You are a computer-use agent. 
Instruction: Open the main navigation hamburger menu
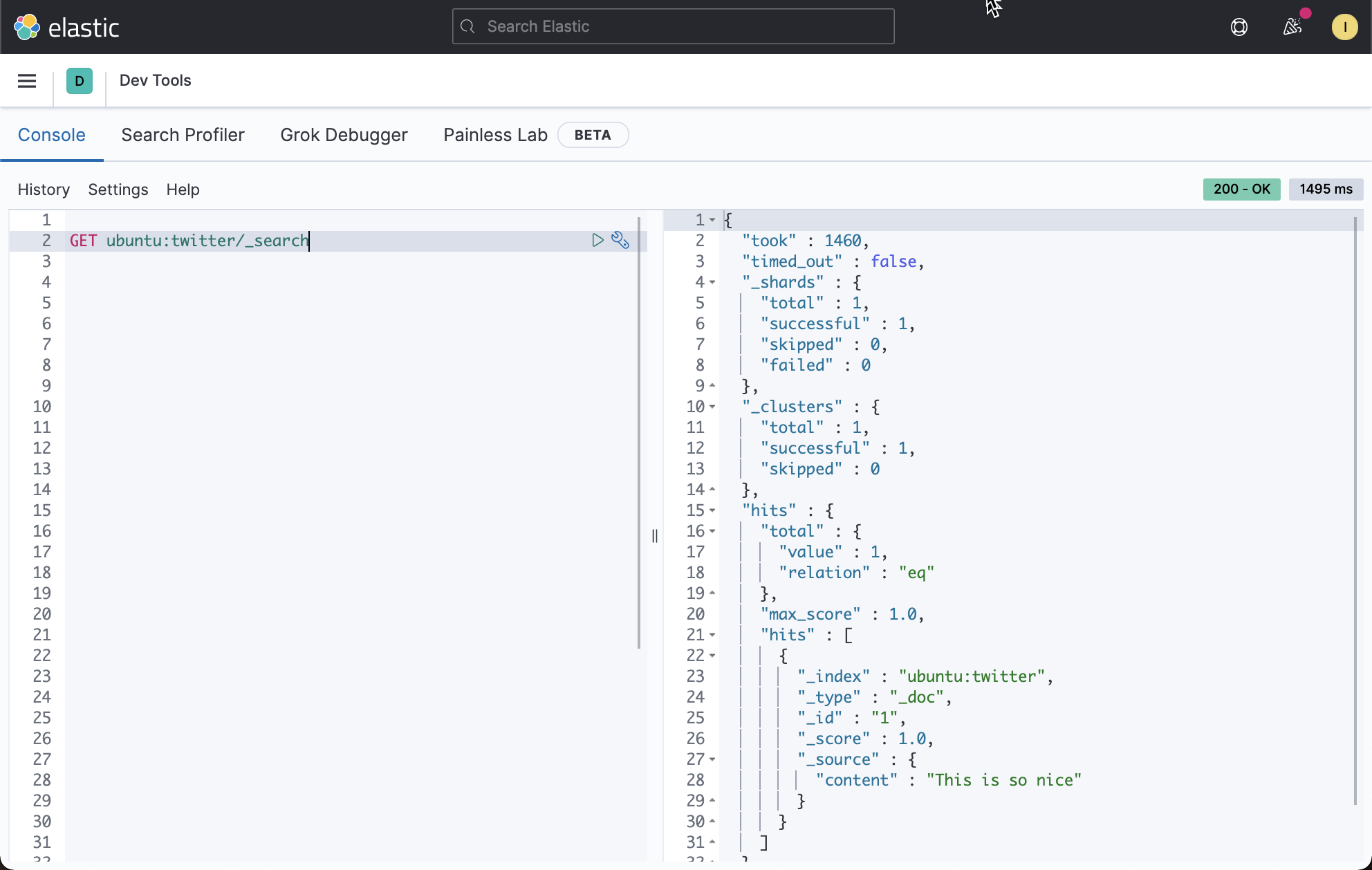point(26,81)
